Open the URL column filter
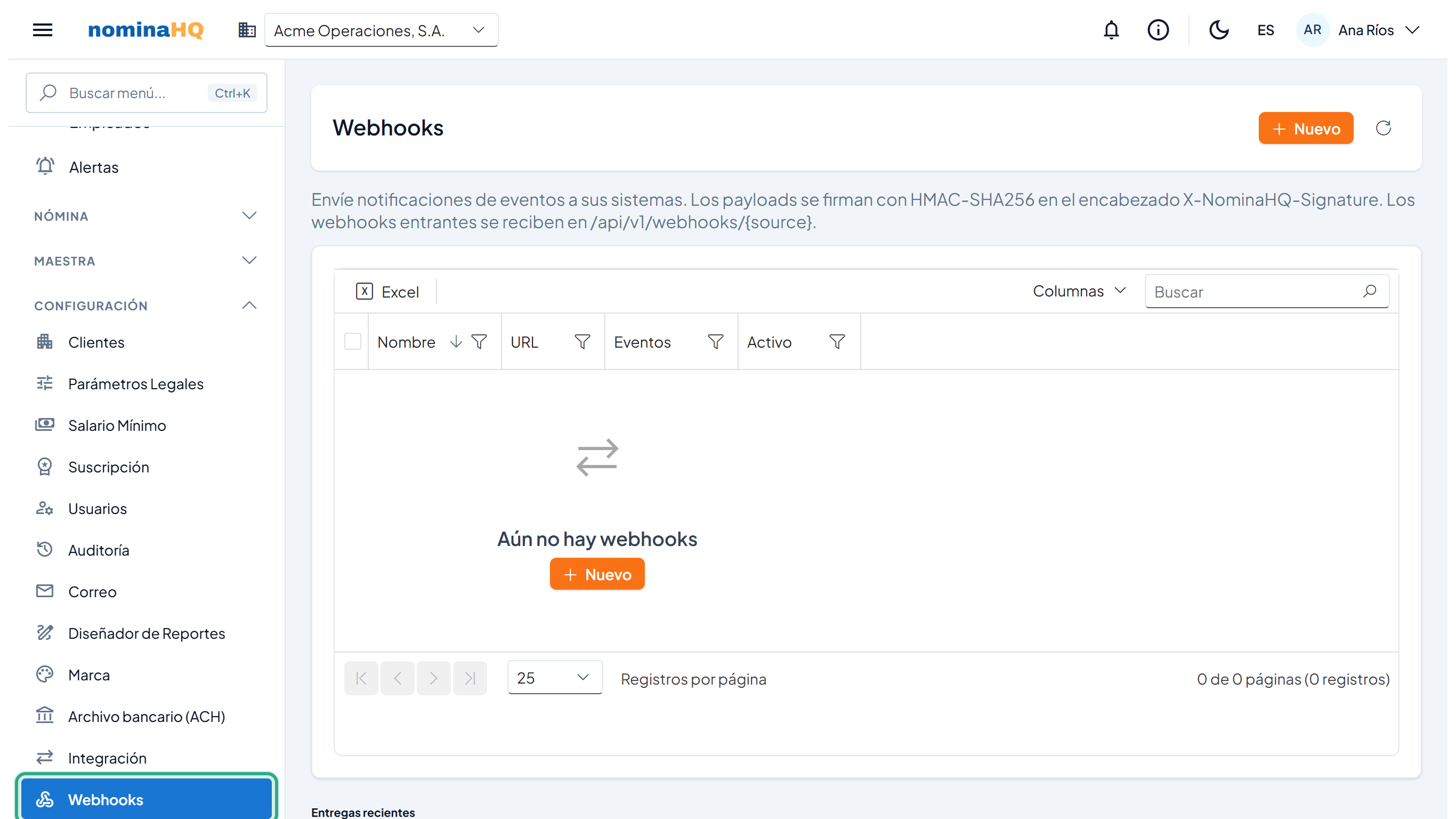The height and width of the screenshot is (819, 1456). [x=582, y=342]
